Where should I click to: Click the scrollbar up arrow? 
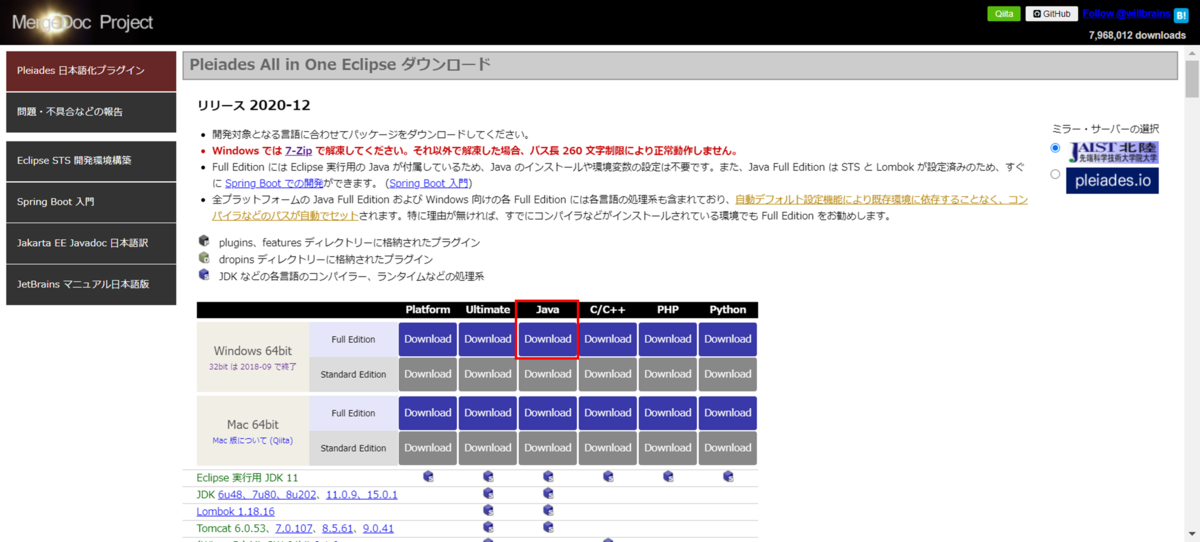point(1192,51)
